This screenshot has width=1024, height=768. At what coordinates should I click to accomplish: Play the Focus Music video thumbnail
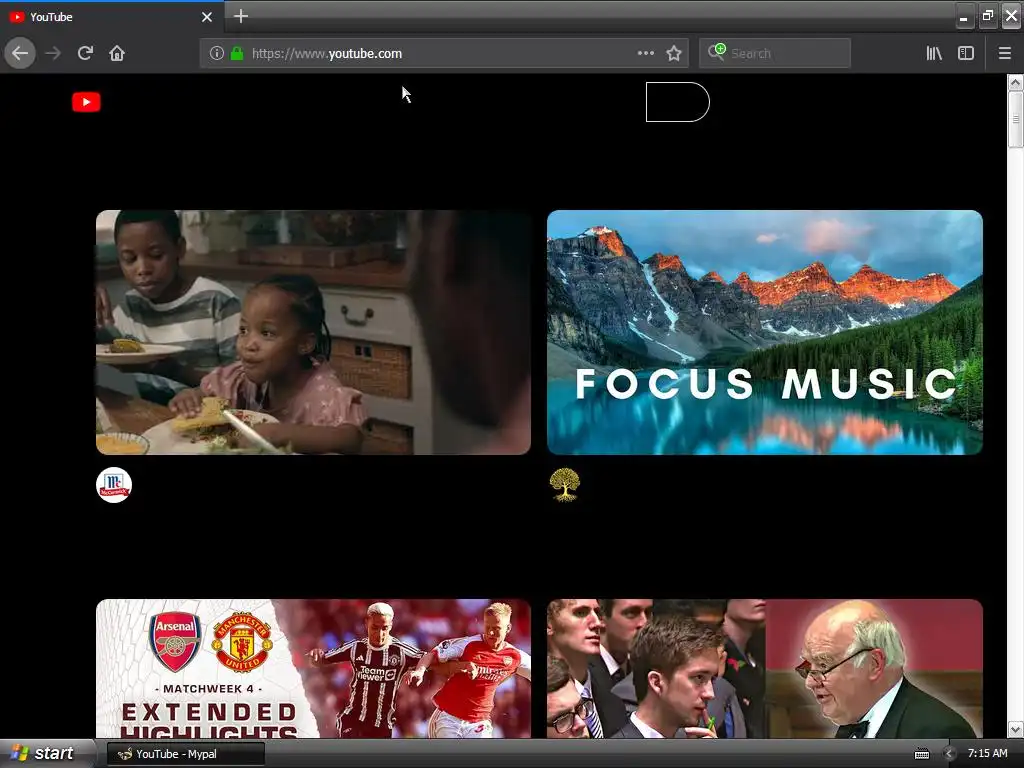click(x=765, y=332)
